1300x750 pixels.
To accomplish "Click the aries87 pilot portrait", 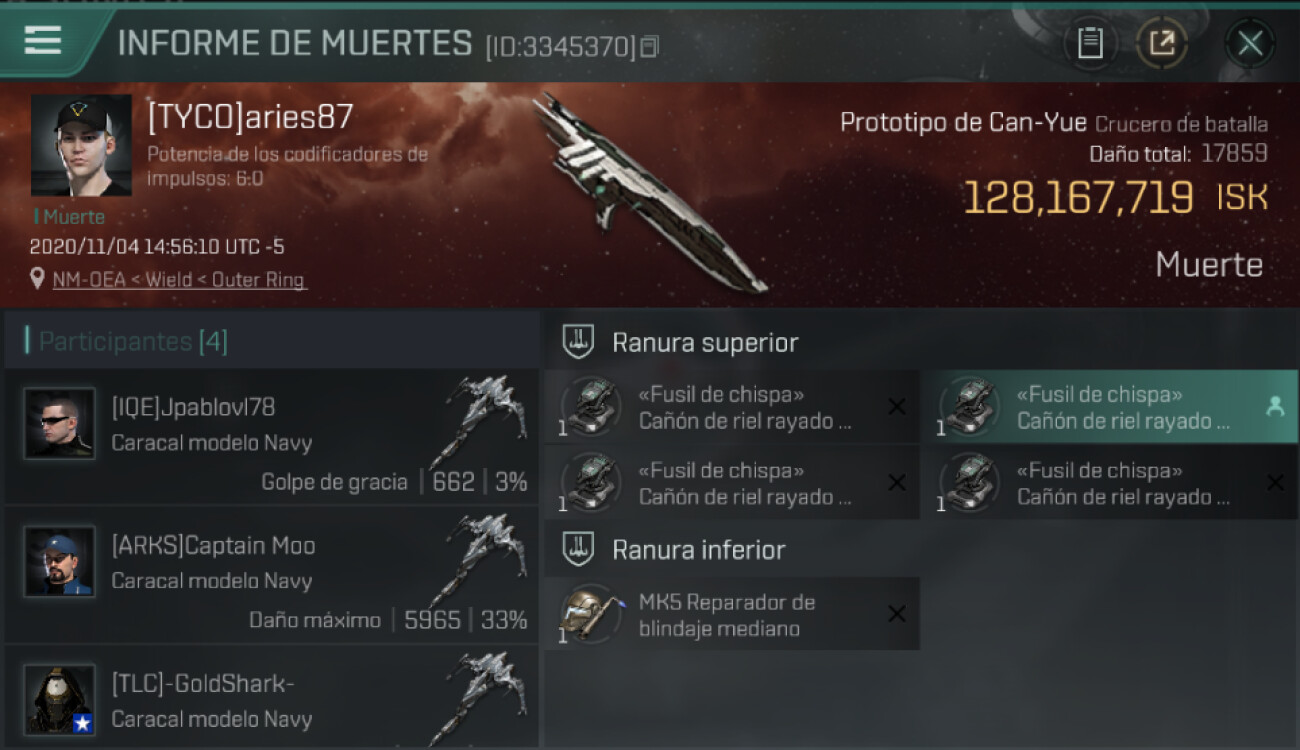I will point(81,145).
